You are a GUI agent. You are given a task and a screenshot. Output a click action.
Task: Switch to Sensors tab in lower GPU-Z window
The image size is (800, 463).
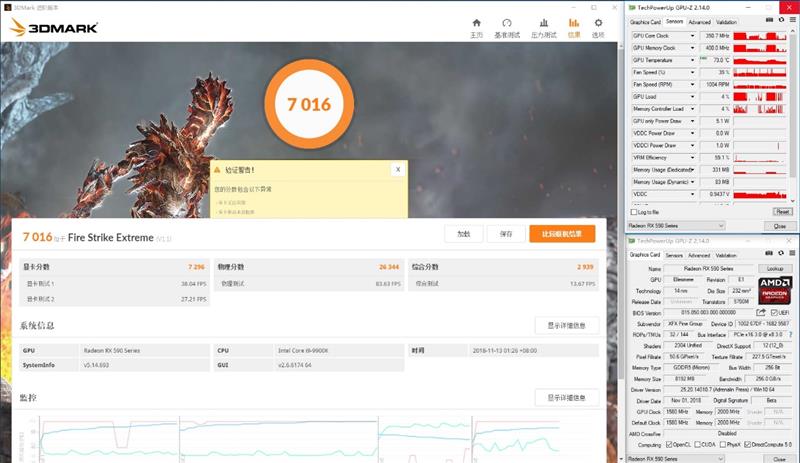[x=674, y=255]
